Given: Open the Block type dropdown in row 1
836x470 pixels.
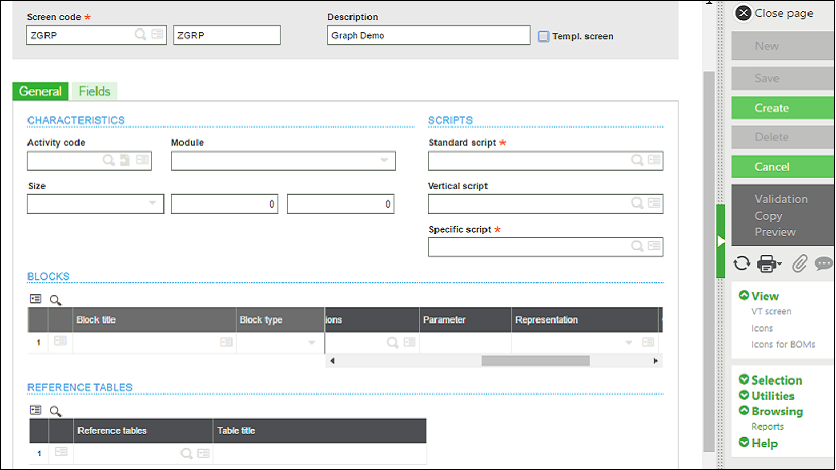Looking at the screenshot, I should pyautogui.click(x=312, y=343).
